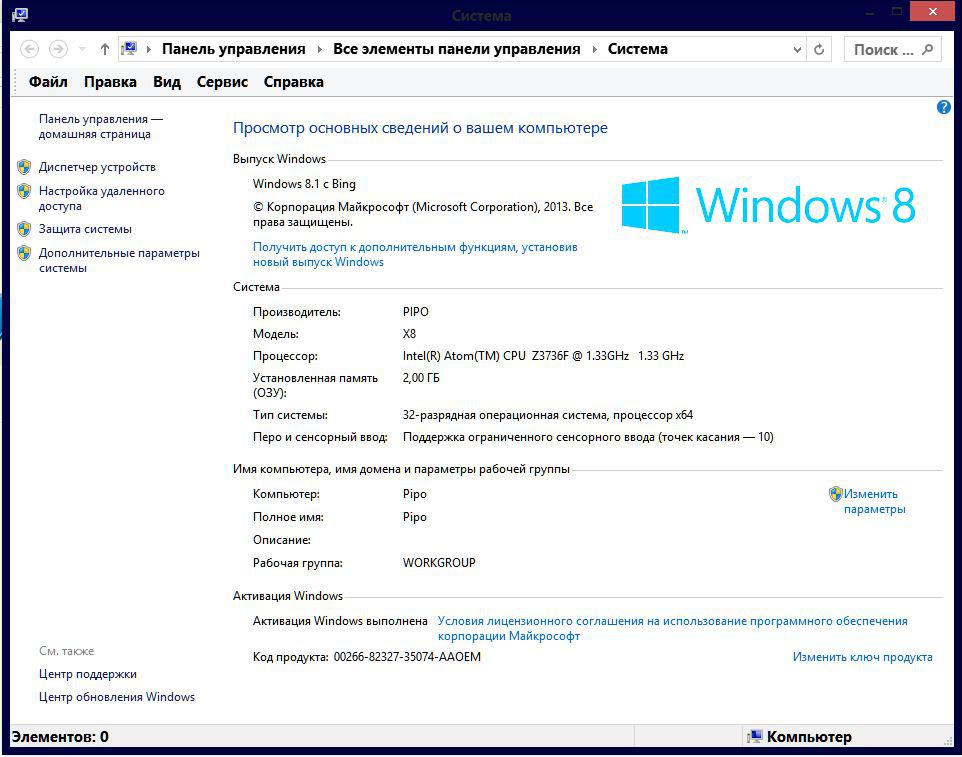Expand chevron before Панель управления breadcrumb

click(148, 49)
